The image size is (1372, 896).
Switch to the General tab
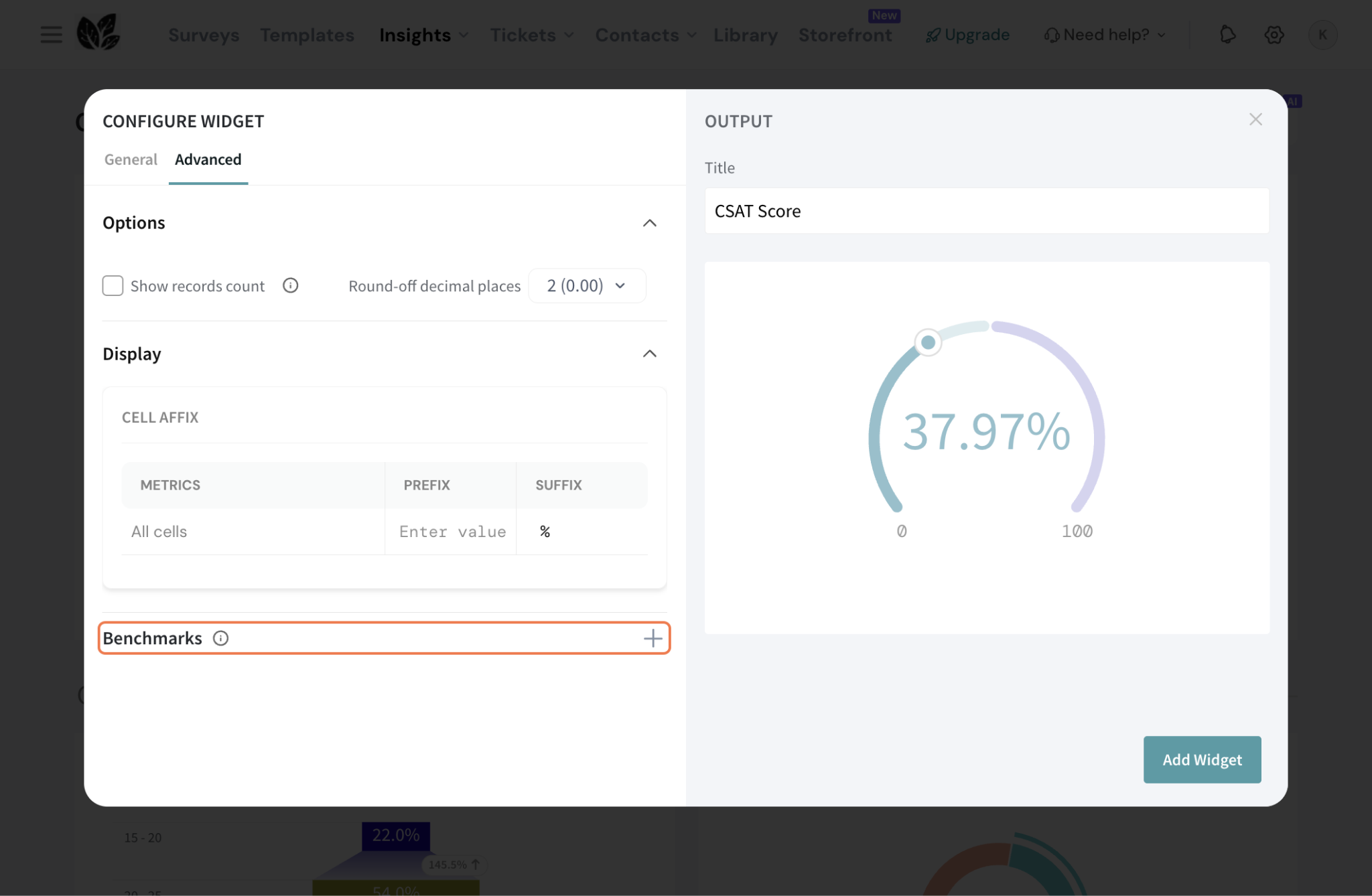pyautogui.click(x=131, y=159)
